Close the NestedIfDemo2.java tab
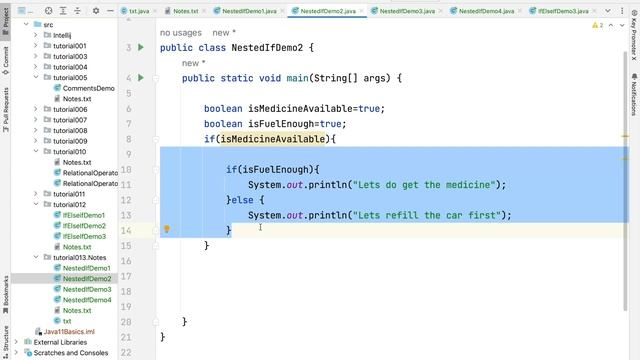The height and width of the screenshot is (360, 640). (362, 11)
